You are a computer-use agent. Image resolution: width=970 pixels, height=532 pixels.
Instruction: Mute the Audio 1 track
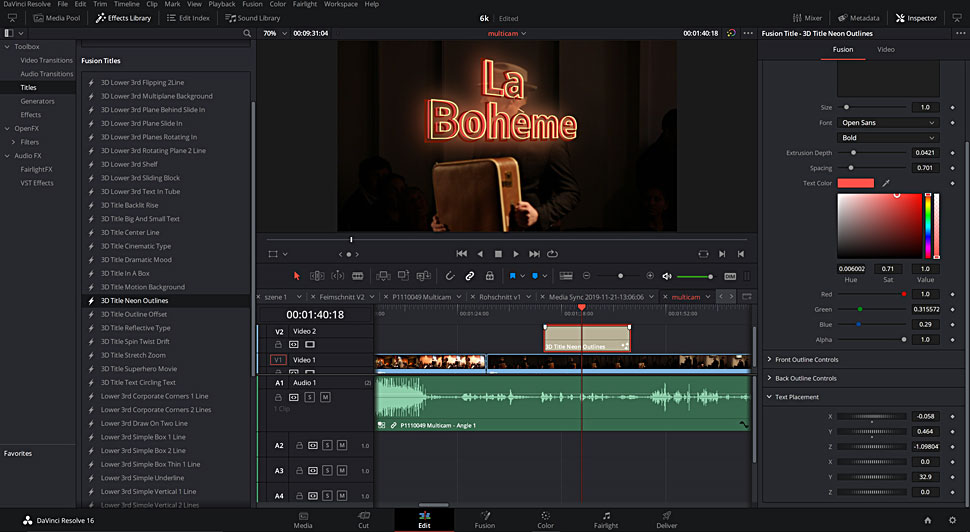click(x=325, y=397)
